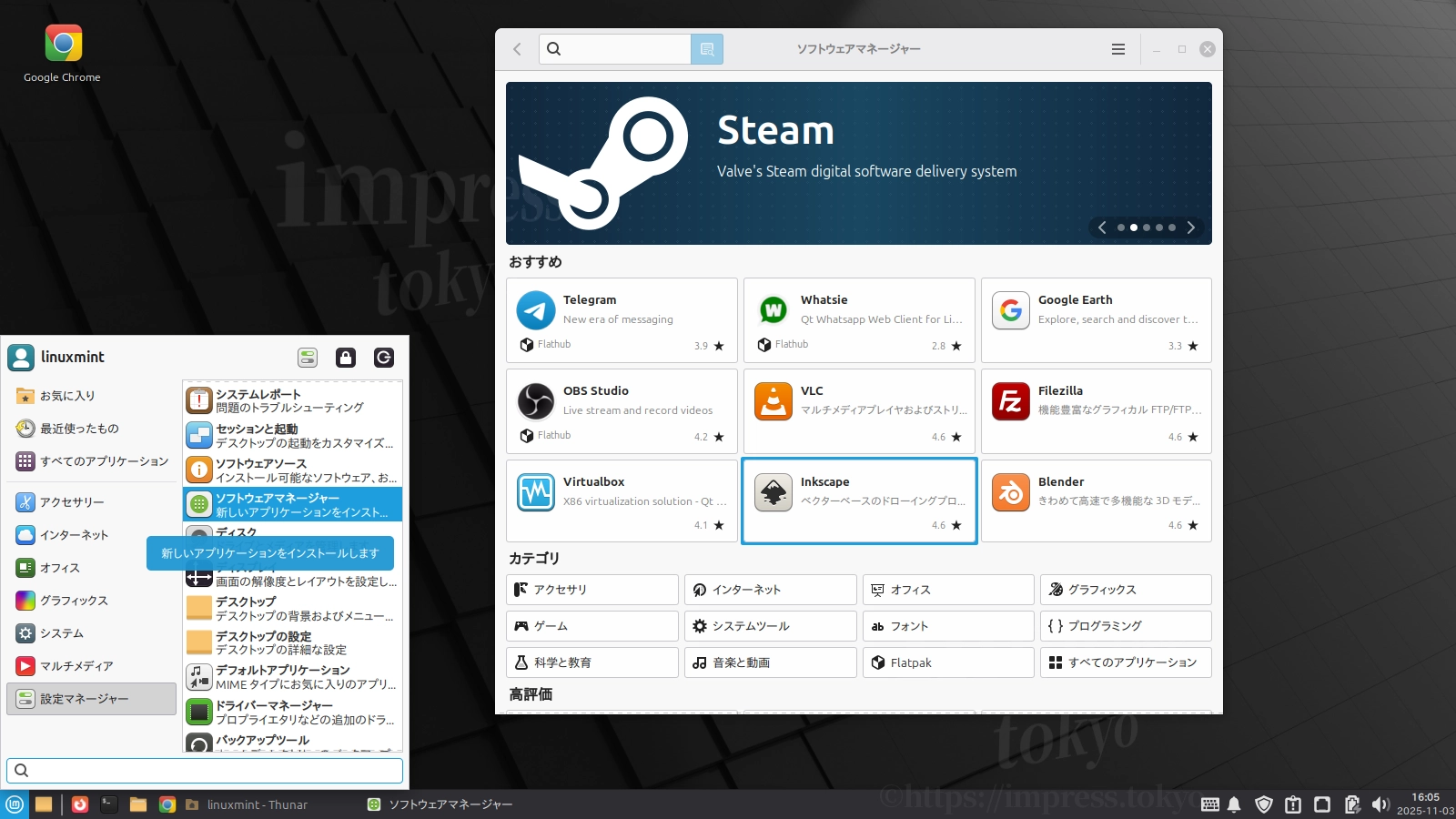Jump to the fifth banner page dot
This screenshot has width=1456, height=819.
pyautogui.click(x=1172, y=227)
